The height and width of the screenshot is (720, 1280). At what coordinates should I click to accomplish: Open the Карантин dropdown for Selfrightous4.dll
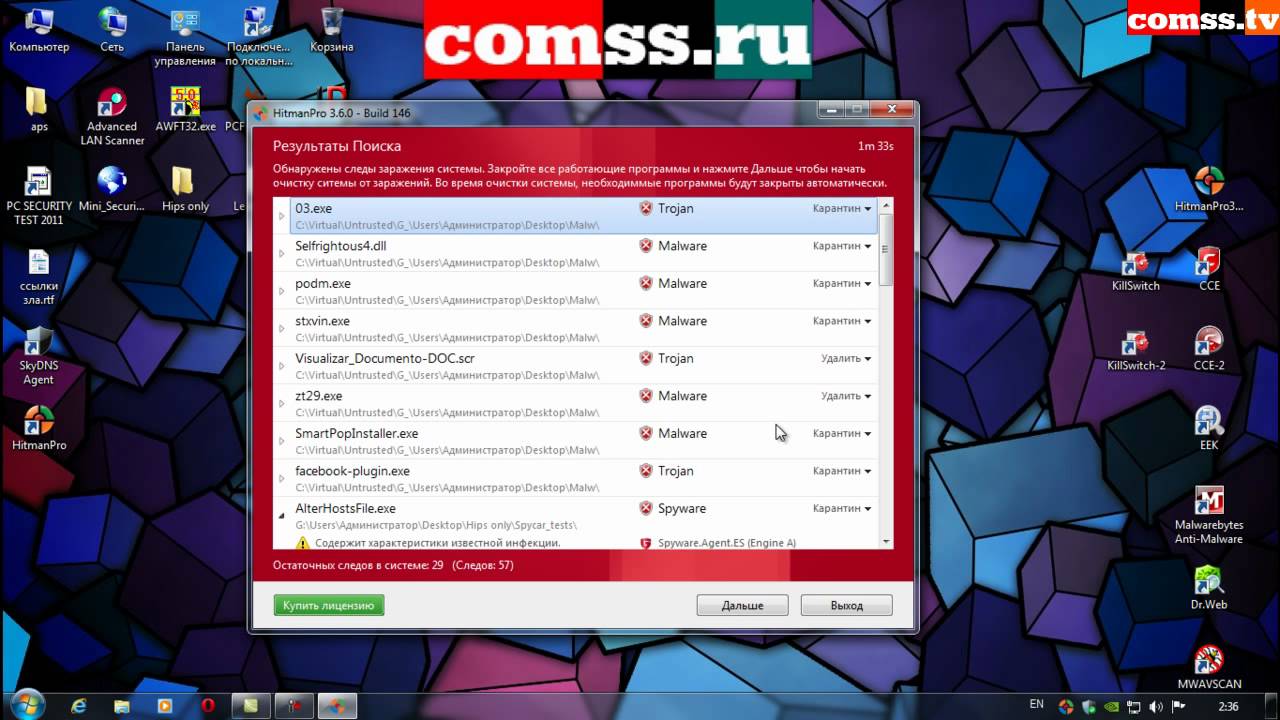pos(841,246)
